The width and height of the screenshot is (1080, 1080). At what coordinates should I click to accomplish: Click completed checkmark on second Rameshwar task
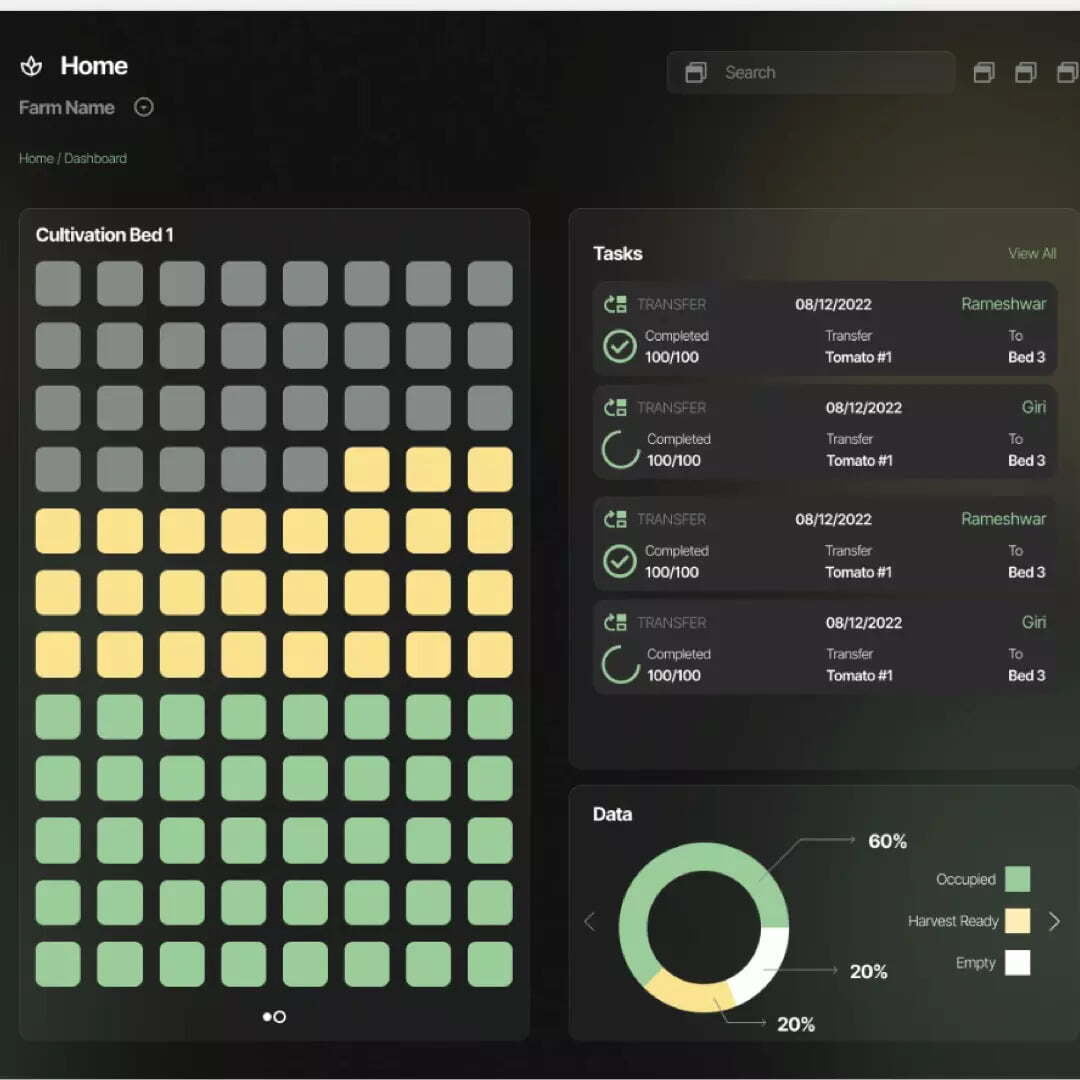coord(619,561)
